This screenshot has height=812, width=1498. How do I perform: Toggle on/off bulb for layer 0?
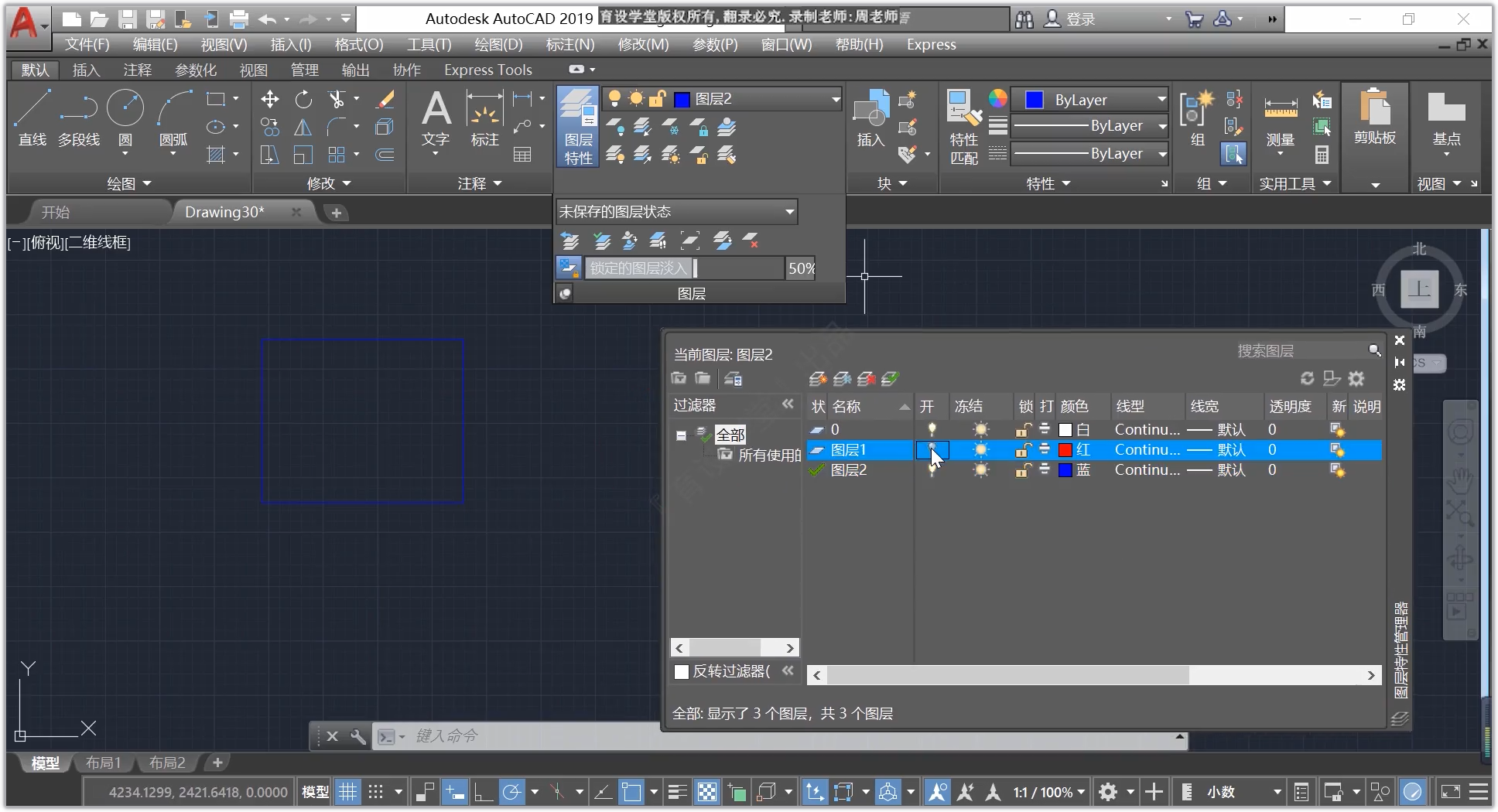pyautogui.click(x=932, y=429)
